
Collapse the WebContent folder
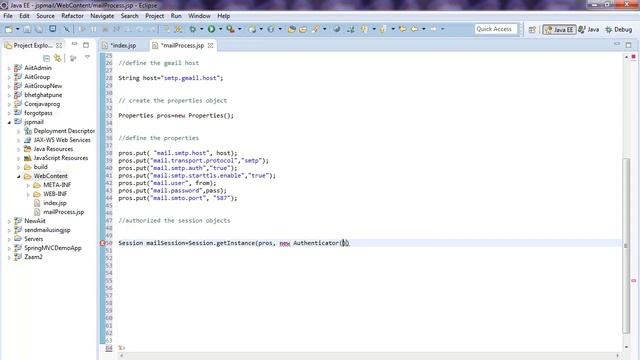tap(18, 176)
